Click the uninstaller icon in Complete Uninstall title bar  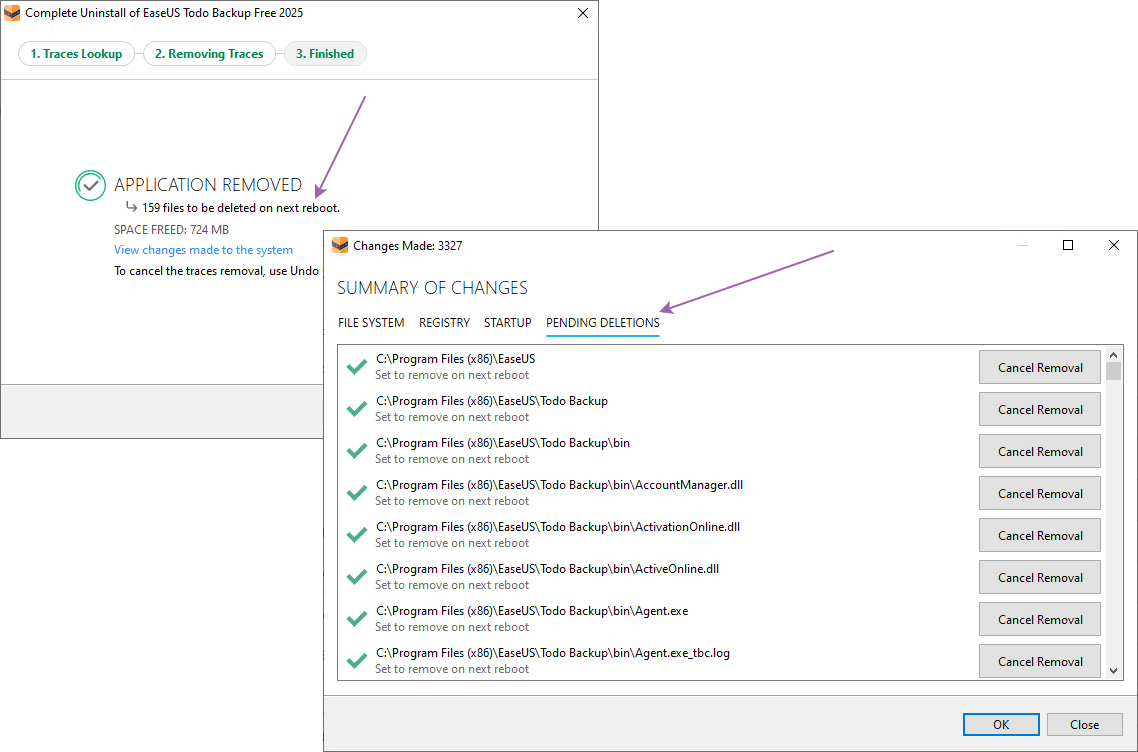tap(12, 14)
